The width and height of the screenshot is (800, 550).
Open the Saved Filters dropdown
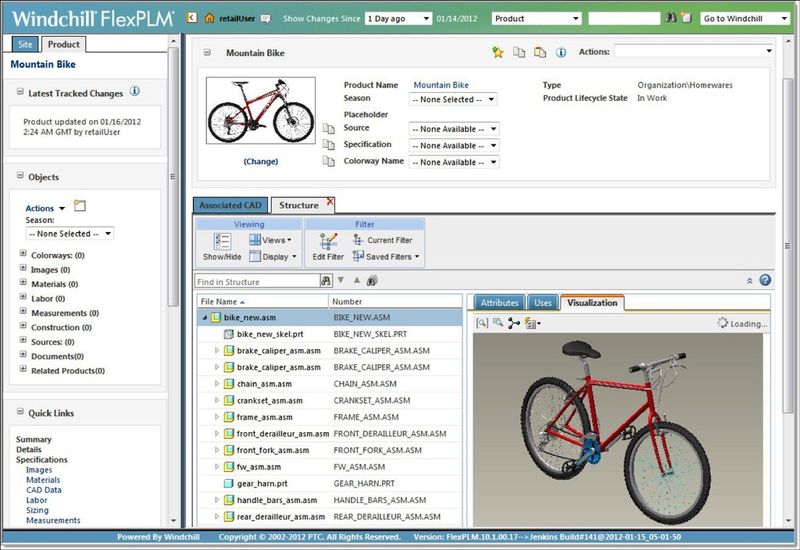pyautogui.click(x=386, y=257)
